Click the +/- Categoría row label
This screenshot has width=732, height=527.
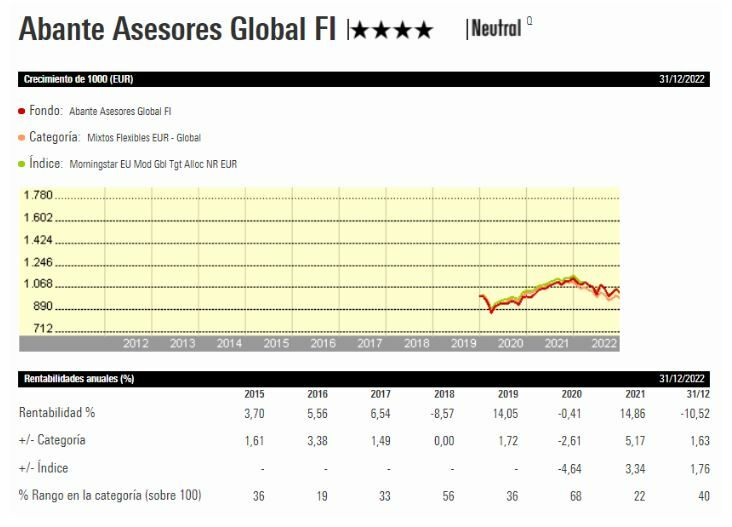(x=52, y=440)
